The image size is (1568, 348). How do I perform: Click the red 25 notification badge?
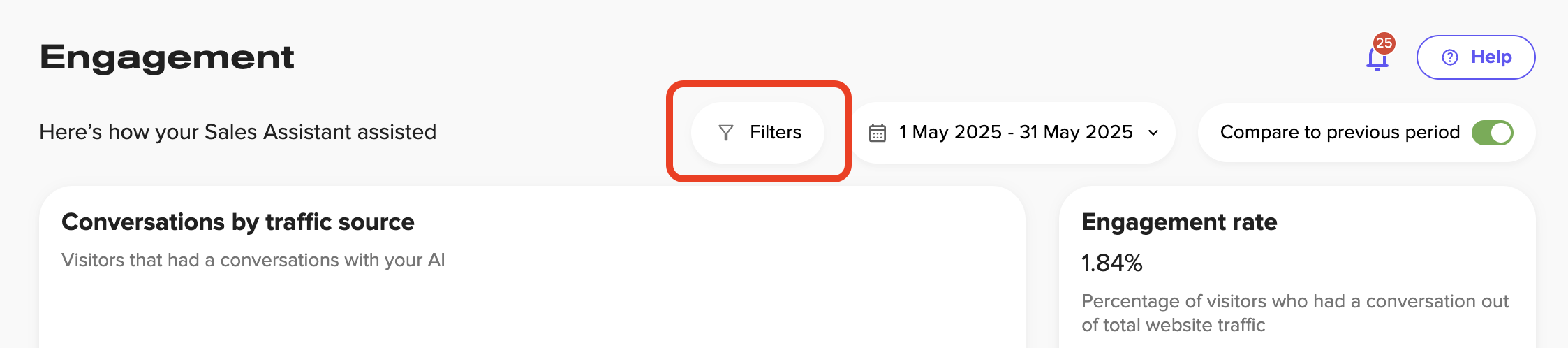point(1384,43)
